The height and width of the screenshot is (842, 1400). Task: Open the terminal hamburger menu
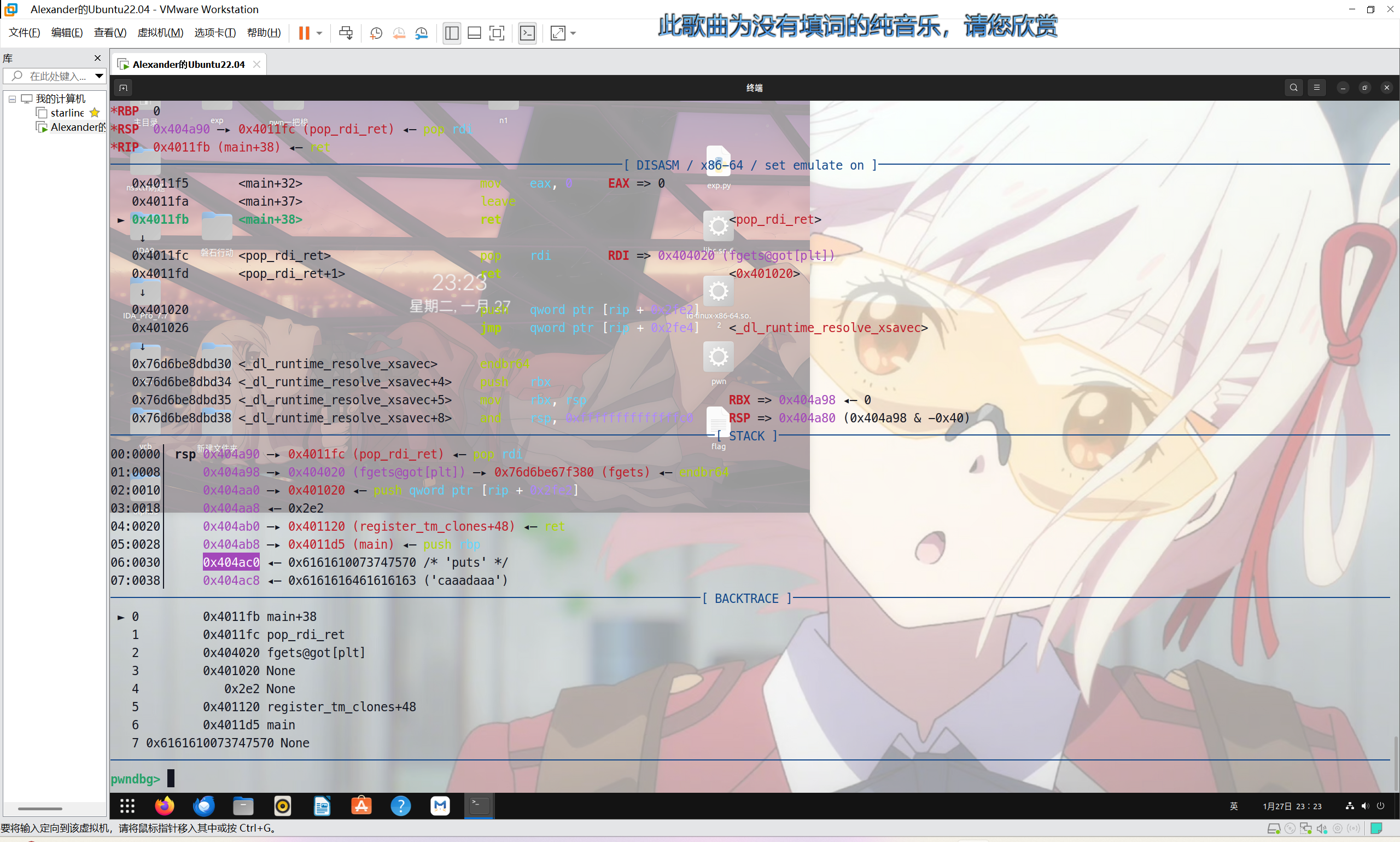tap(1317, 88)
